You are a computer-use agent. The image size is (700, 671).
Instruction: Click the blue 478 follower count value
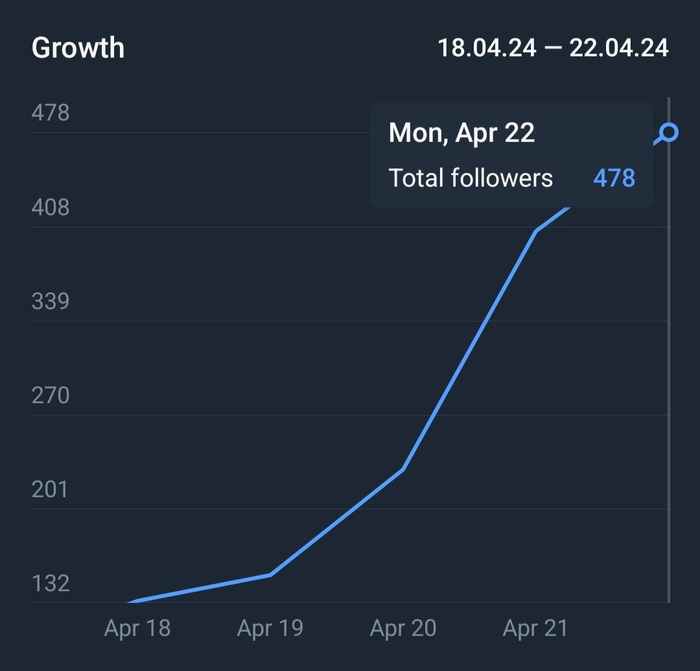pos(614,178)
